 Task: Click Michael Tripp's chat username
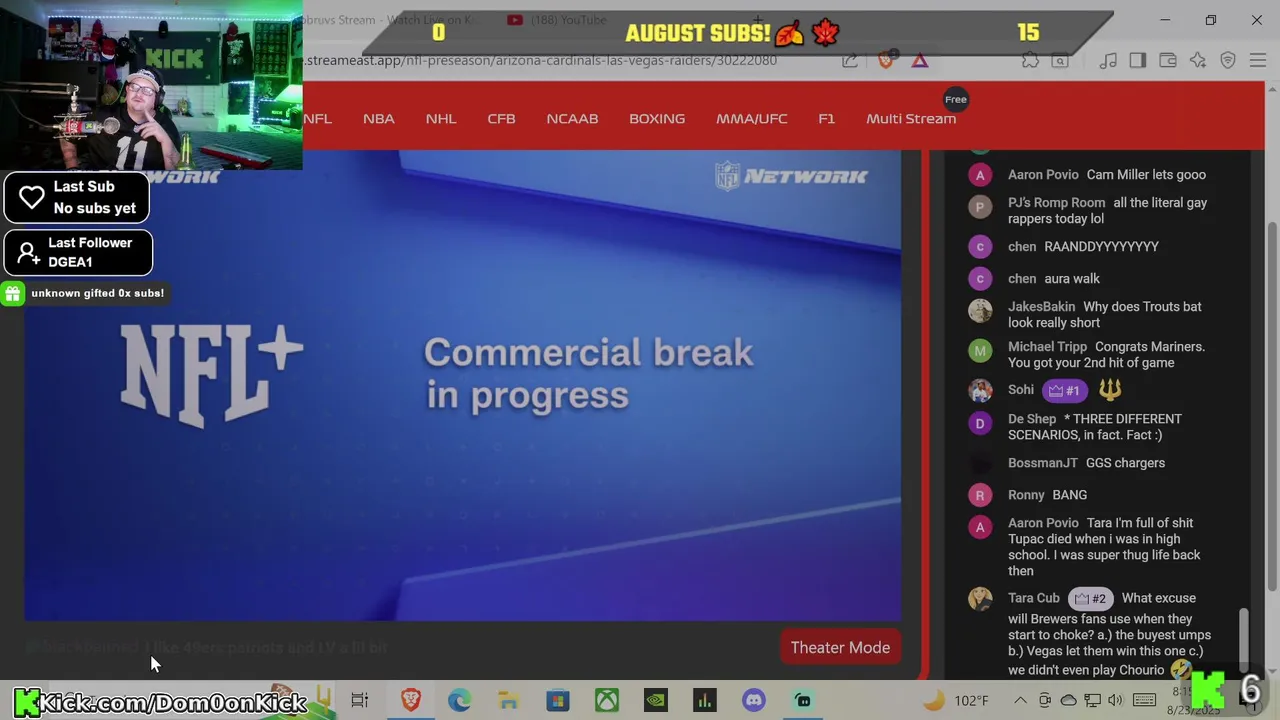point(1047,346)
